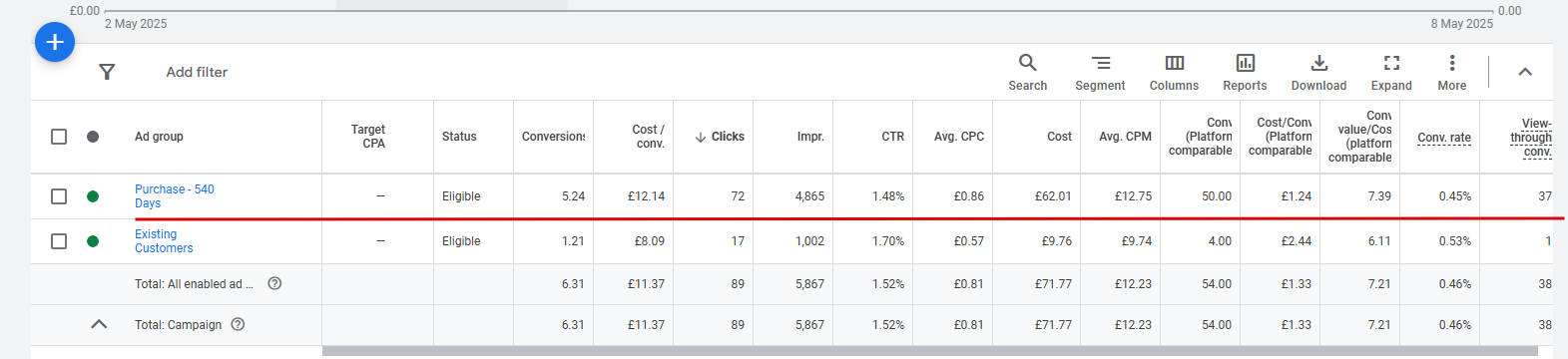This screenshot has width=1568, height=359.
Task: Open the Purchase - 540 Days ad group
Action: tap(175, 196)
